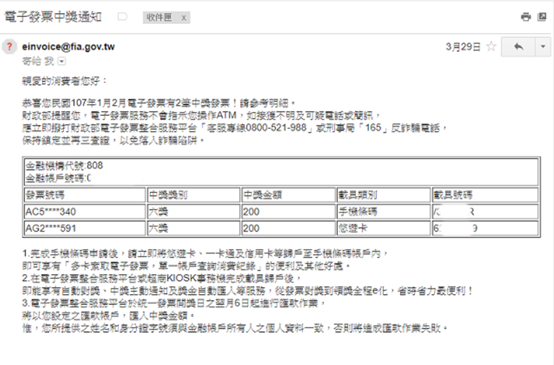
Task: Click 悠遊卡 carrier type cell
Action: pyautogui.click(x=383, y=228)
